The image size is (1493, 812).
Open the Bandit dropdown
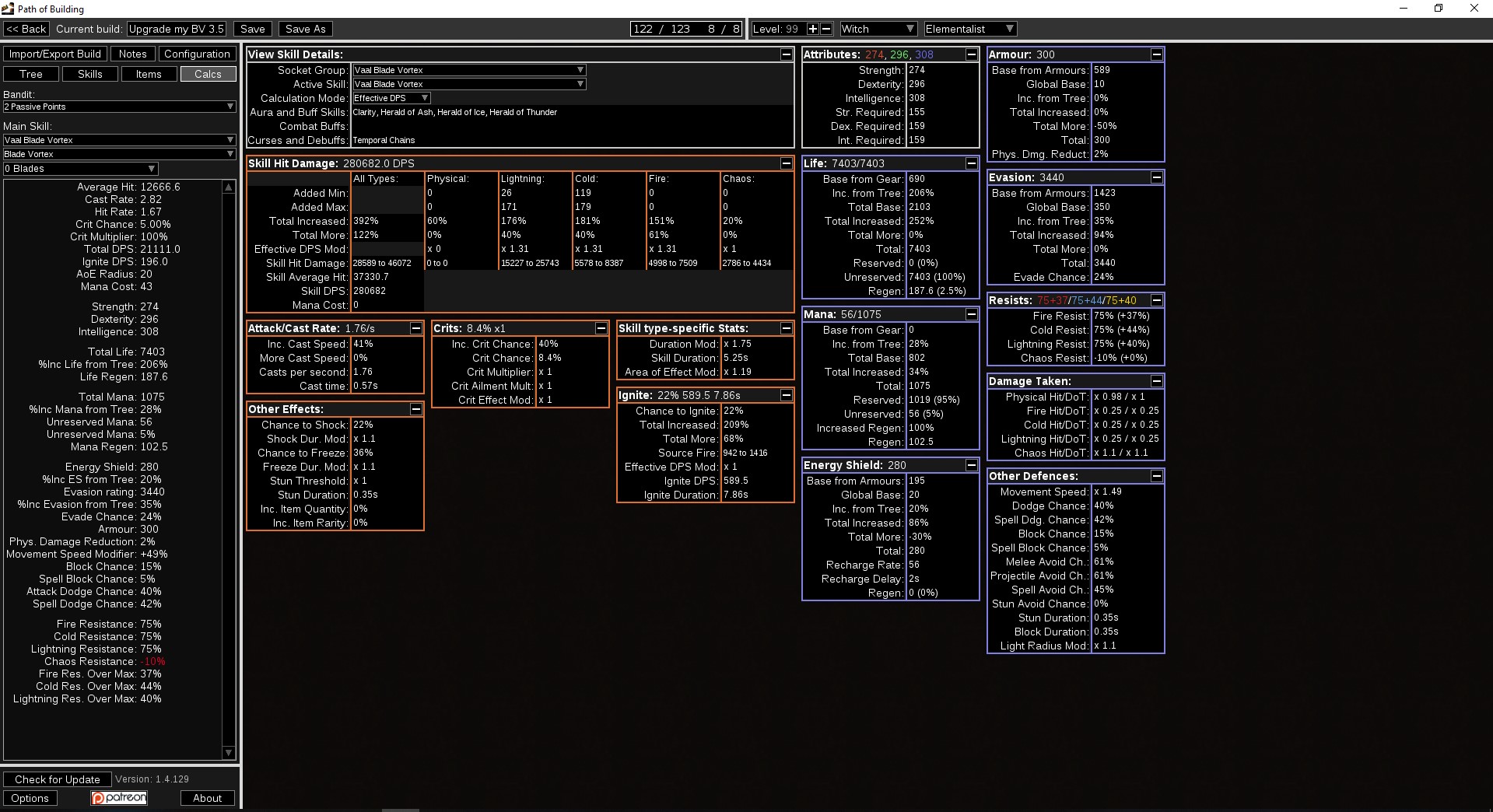point(119,107)
